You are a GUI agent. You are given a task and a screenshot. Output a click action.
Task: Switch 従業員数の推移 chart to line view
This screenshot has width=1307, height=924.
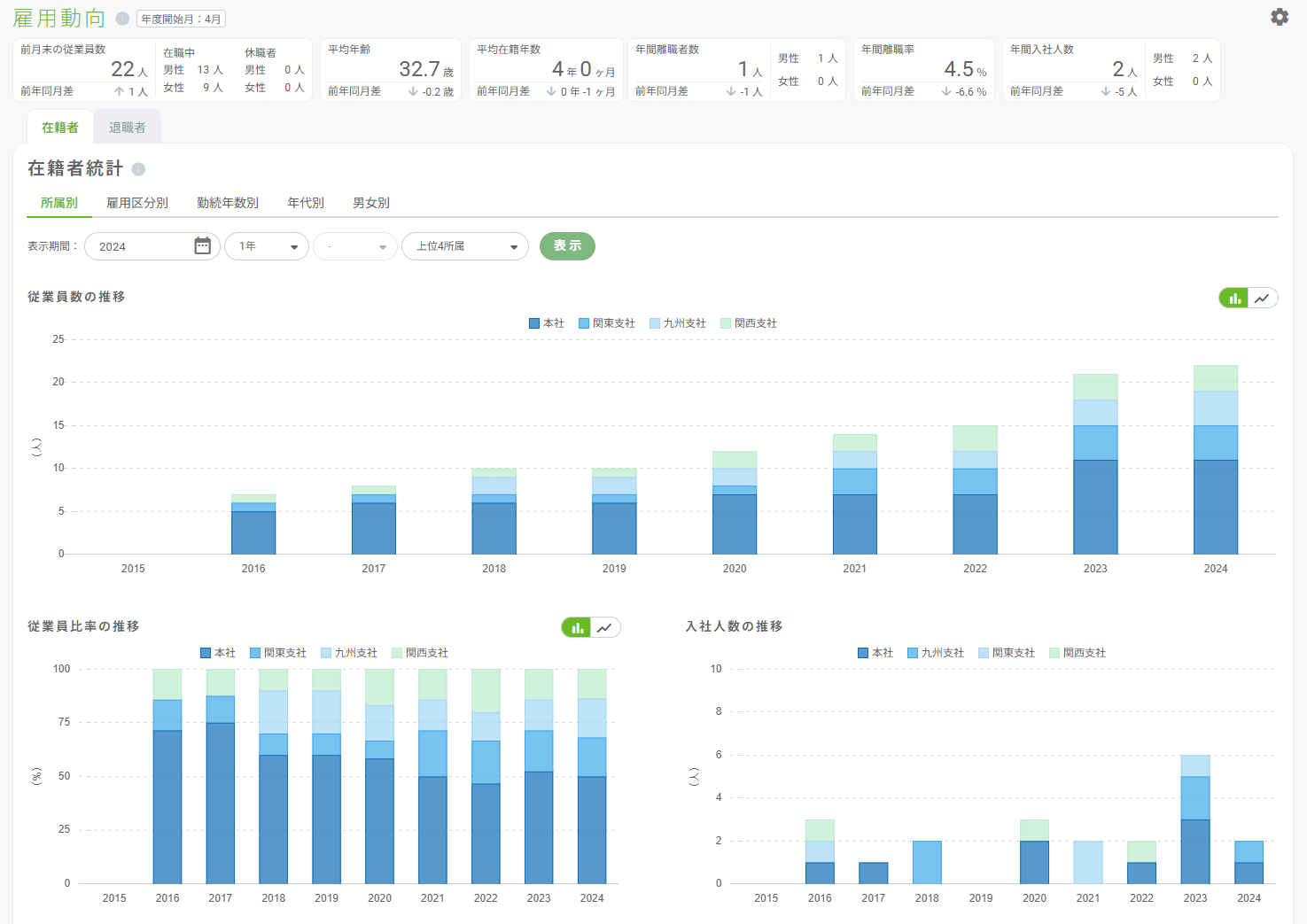pos(1262,299)
